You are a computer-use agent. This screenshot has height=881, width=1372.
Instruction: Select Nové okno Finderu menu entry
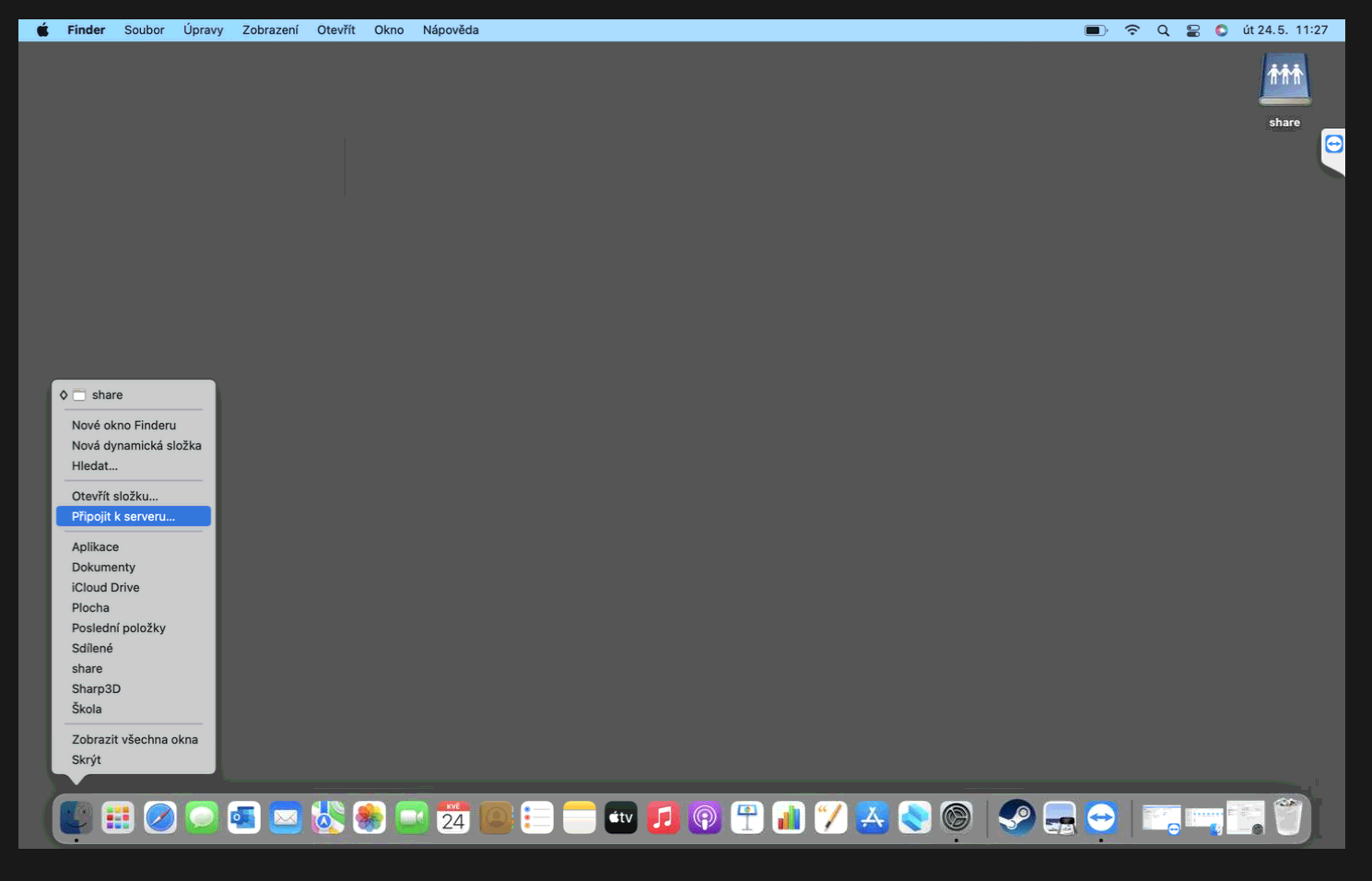click(123, 425)
